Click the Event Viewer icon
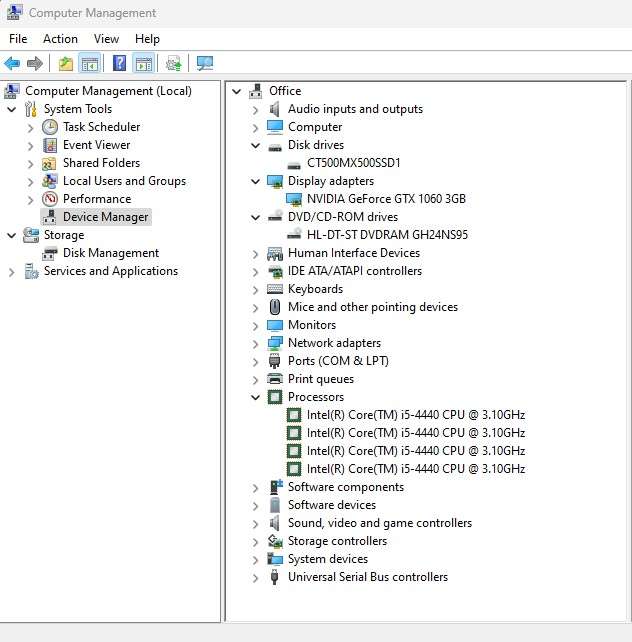Viewport: 632px width, 642px height. (50, 145)
